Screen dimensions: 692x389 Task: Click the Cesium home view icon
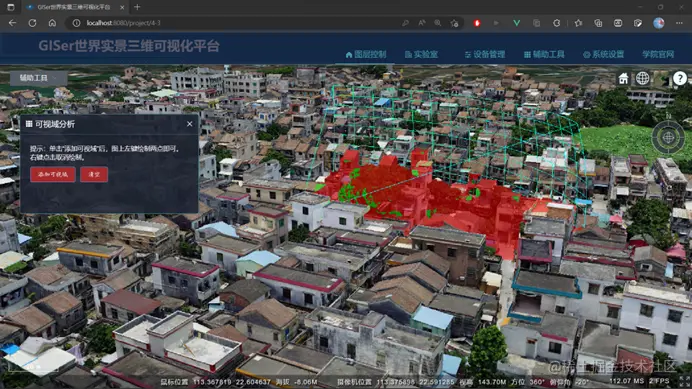[x=623, y=79]
